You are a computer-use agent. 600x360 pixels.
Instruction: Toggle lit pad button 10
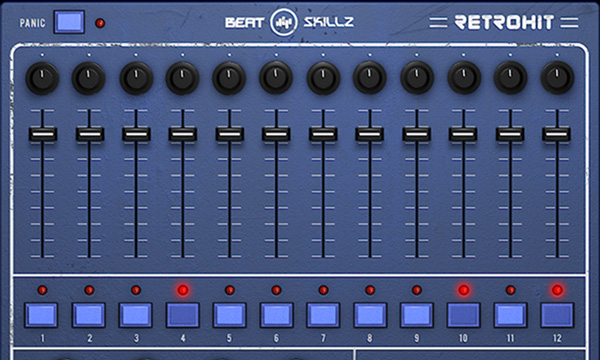pos(463,315)
